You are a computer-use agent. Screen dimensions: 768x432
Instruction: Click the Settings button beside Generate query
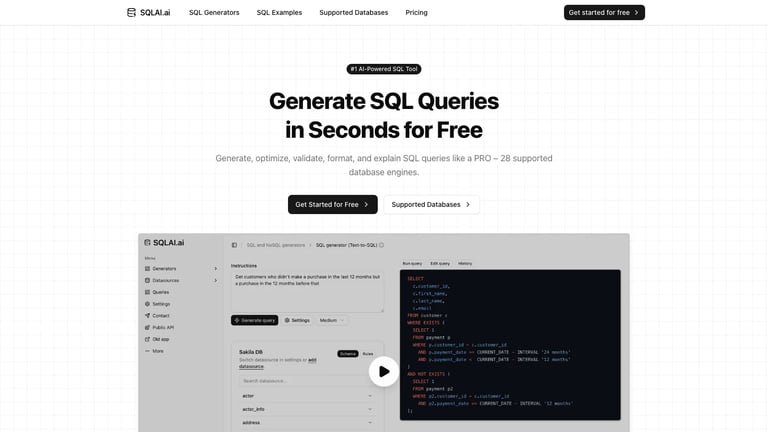click(x=297, y=320)
